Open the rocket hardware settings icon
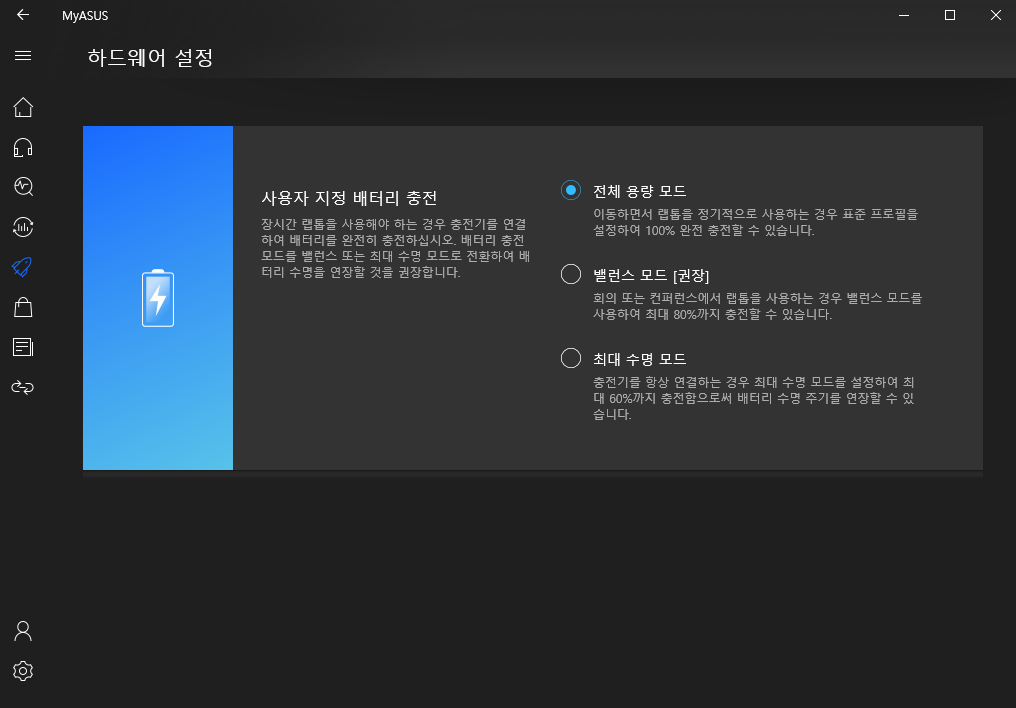This screenshot has width=1016, height=708. pos(22,267)
